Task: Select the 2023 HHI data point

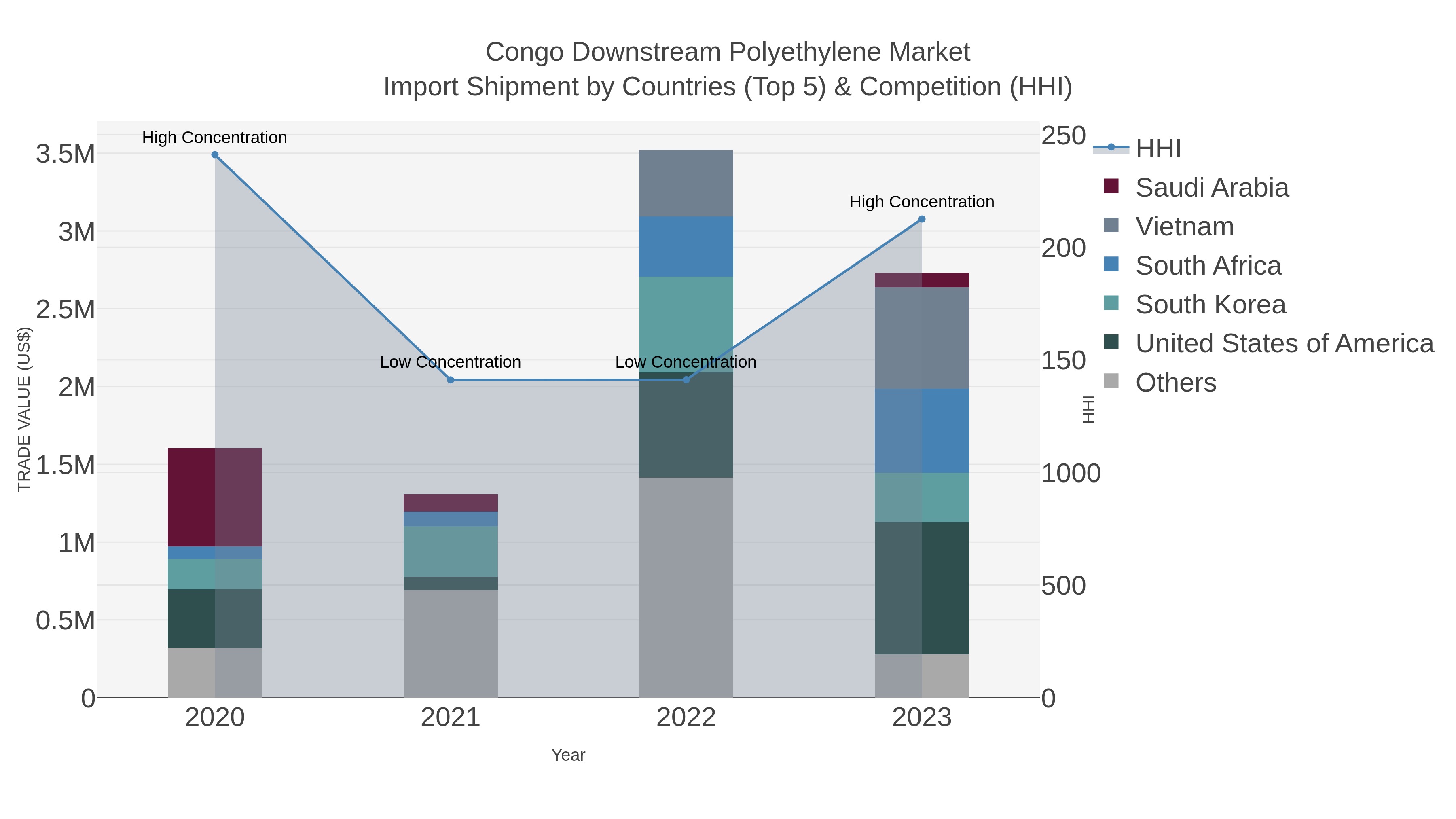Action: [922, 219]
